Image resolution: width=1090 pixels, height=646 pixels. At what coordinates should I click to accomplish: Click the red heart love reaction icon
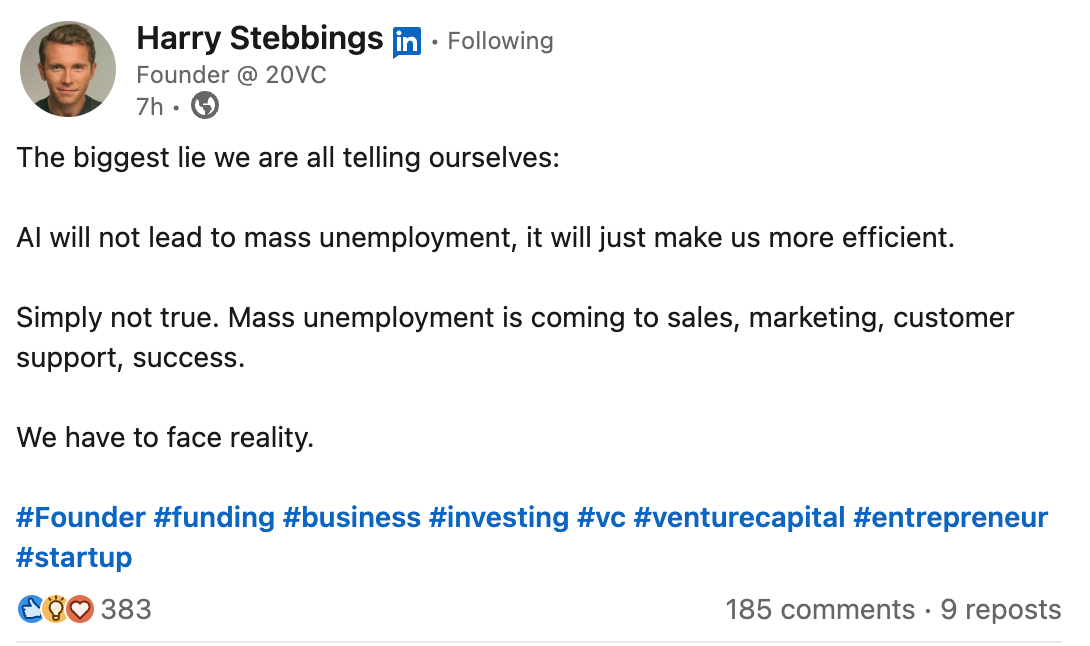coord(81,609)
